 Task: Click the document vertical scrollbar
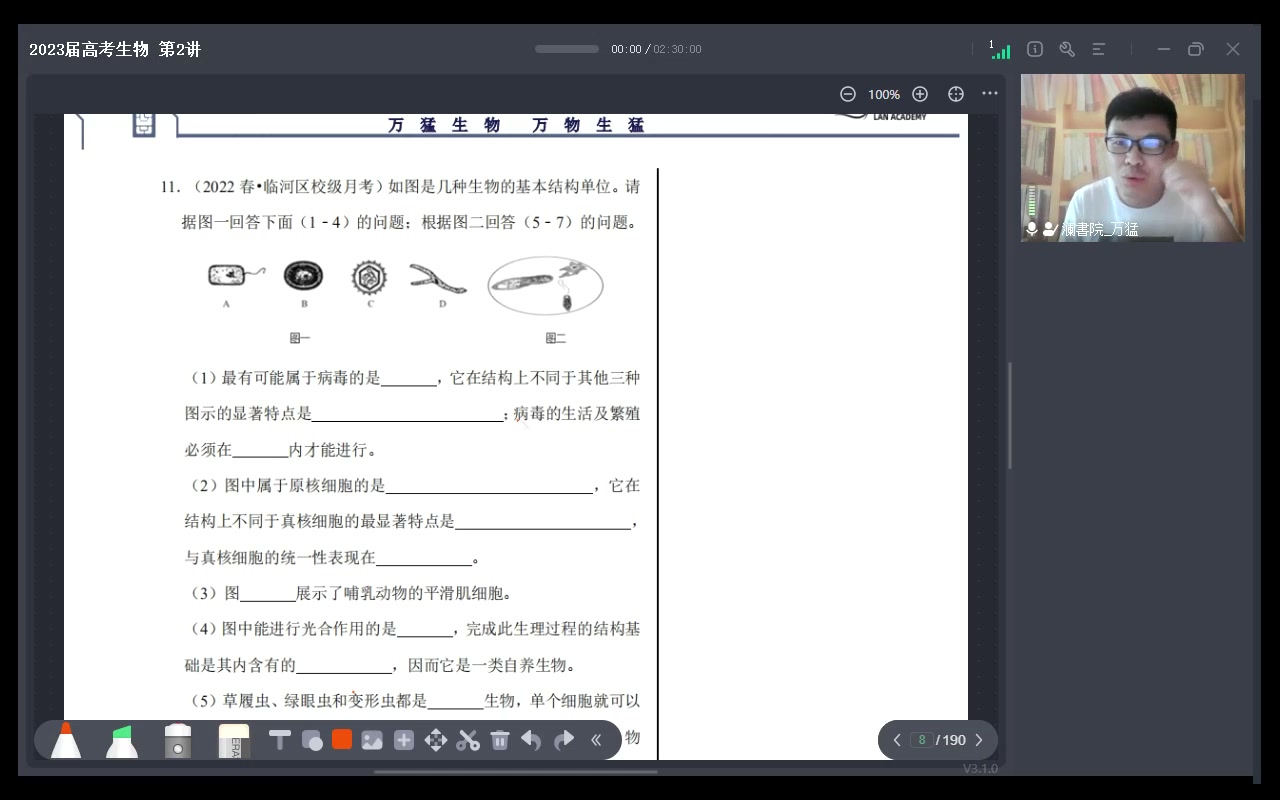1009,415
